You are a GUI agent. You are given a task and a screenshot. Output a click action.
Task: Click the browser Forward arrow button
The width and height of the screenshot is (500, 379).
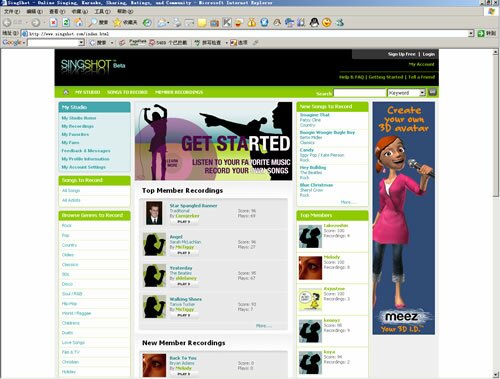point(36,23)
